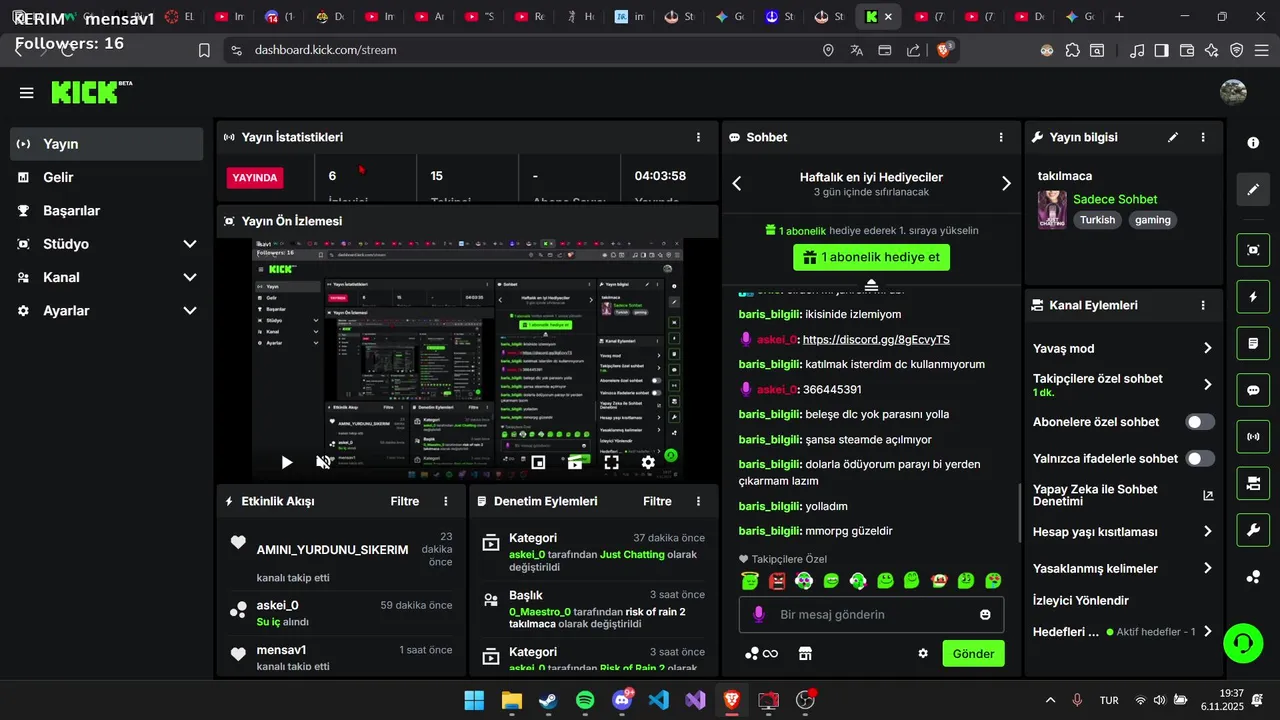Select the wrench icon in right sidebar
Image resolution: width=1280 pixels, height=720 pixels.
(1253, 530)
